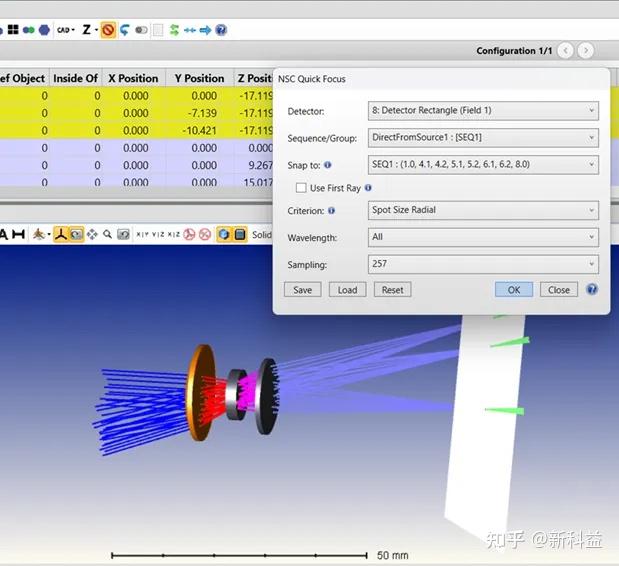The height and width of the screenshot is (566, 619).
Task: Switch to the Y|Z view
Action: point(158,234)
